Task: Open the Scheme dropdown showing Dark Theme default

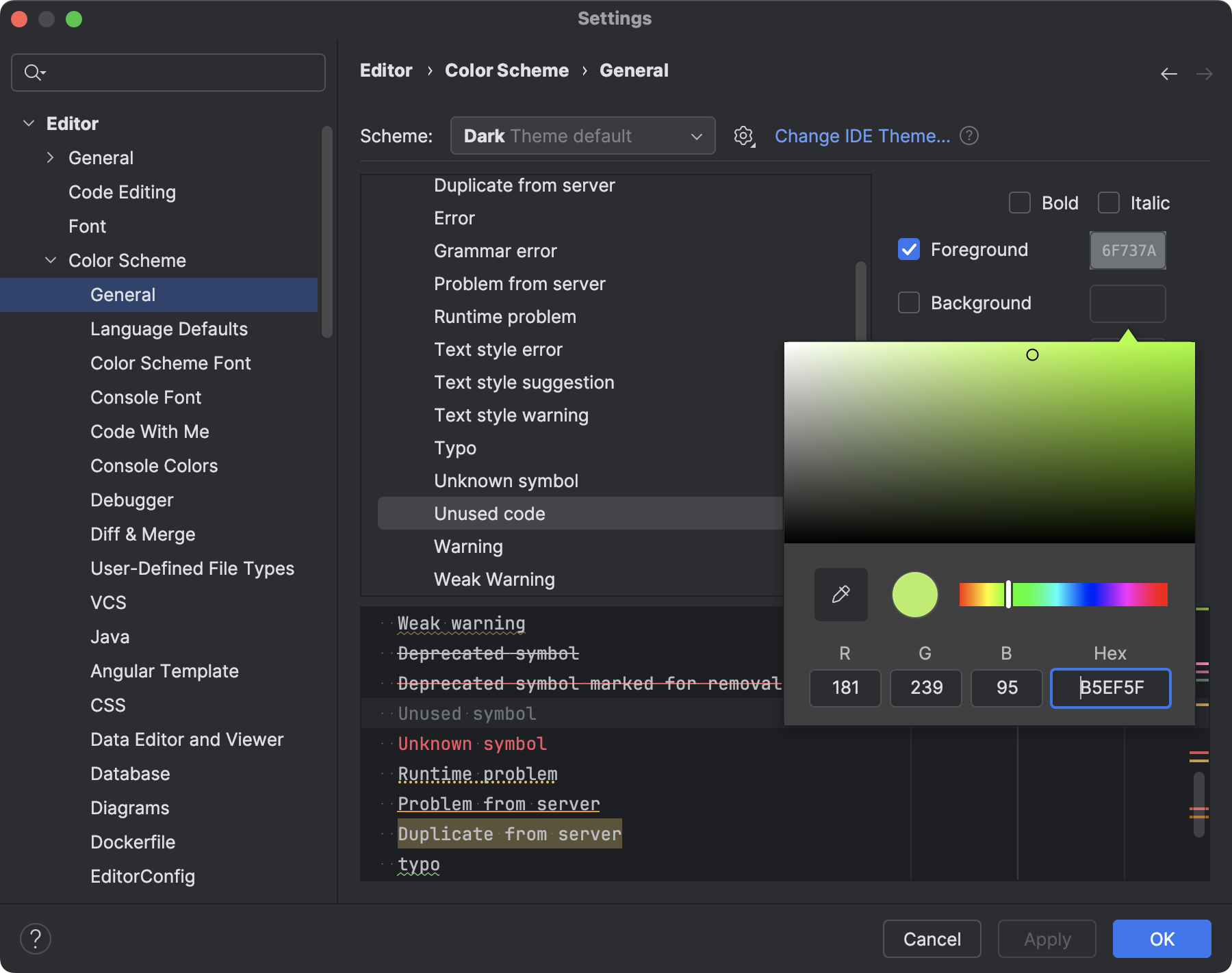Action: [582, 136]
